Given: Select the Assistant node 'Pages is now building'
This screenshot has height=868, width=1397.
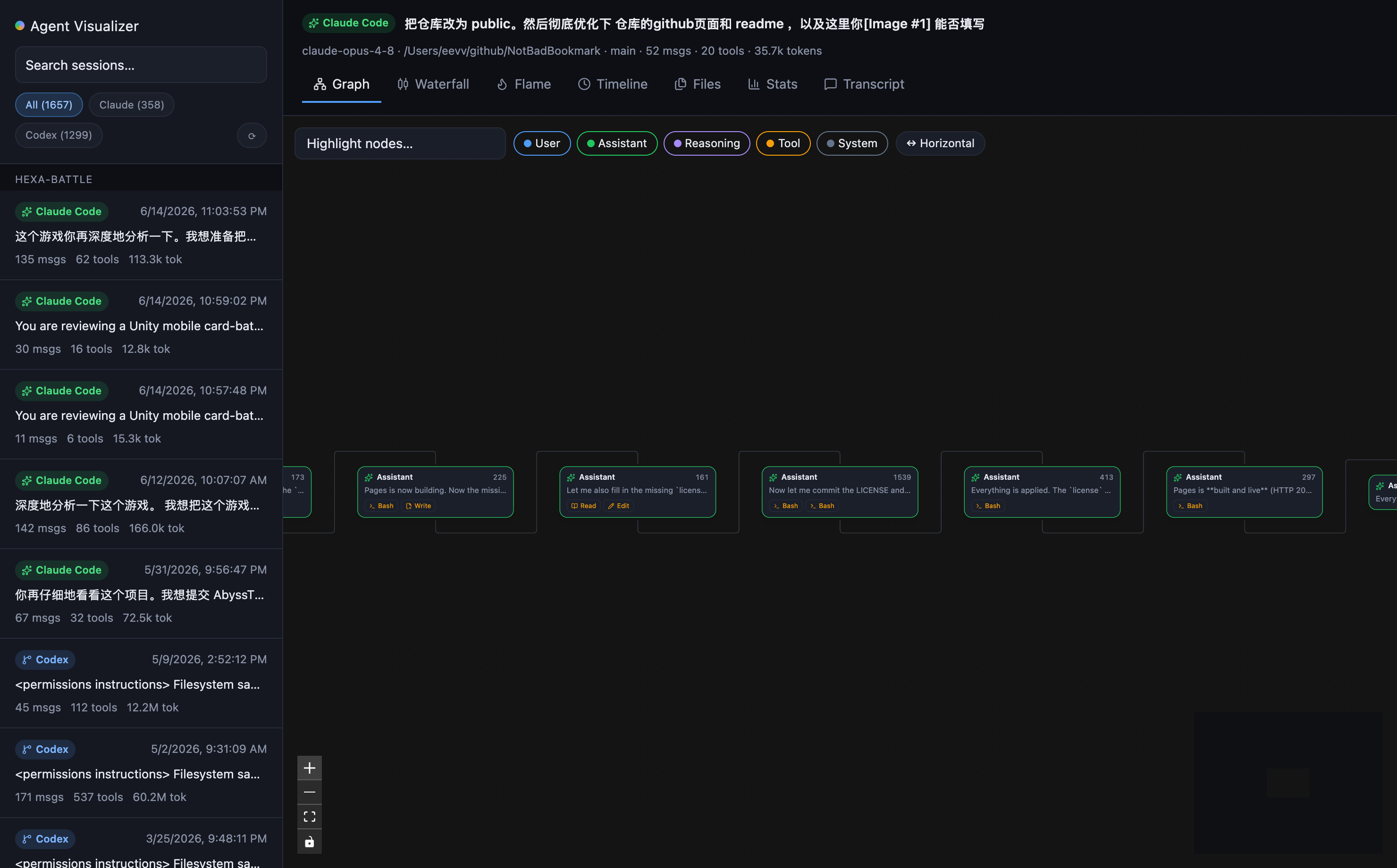Looking at the screenshot, I should [435, 492].
